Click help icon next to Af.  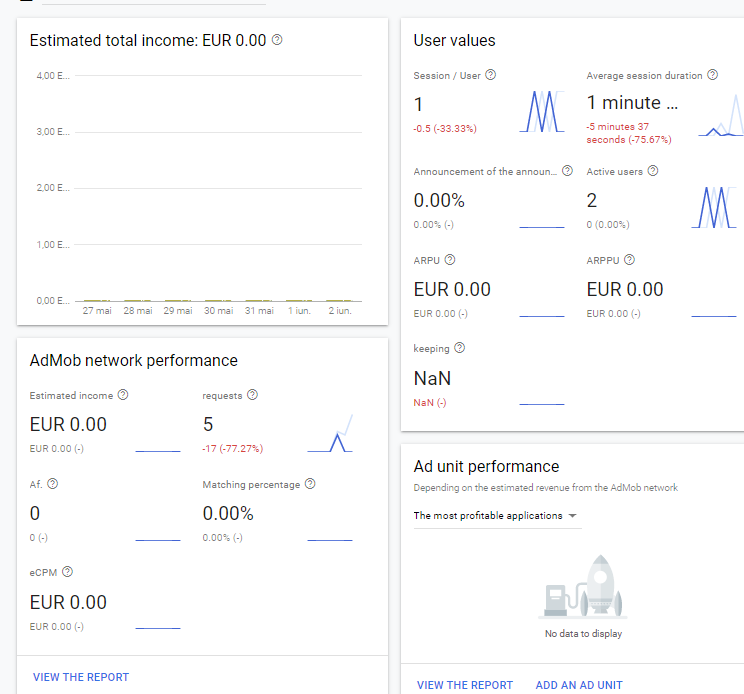(x=53, y=484)
